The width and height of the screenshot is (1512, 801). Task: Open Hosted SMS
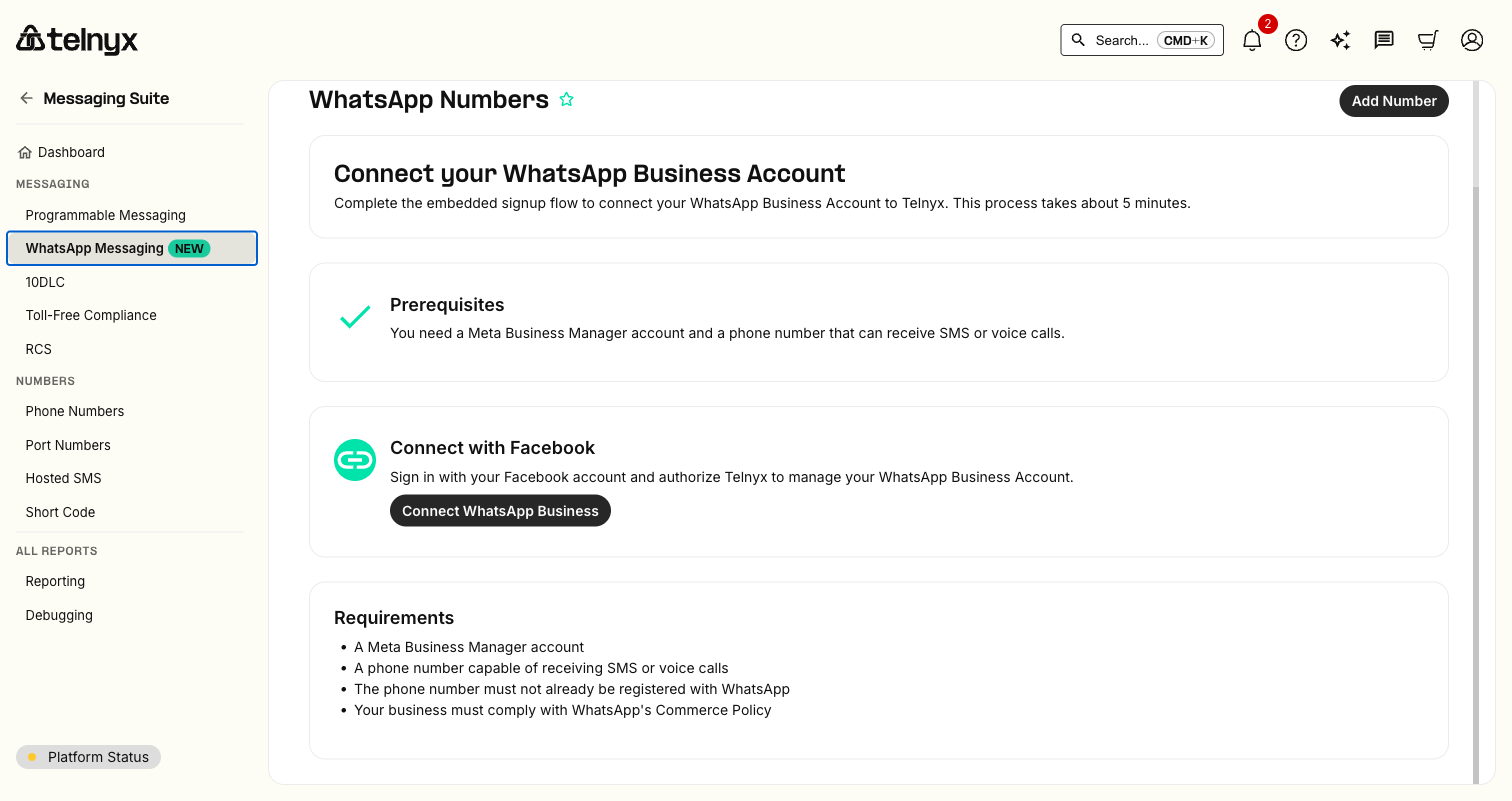[x=64, y=478]
